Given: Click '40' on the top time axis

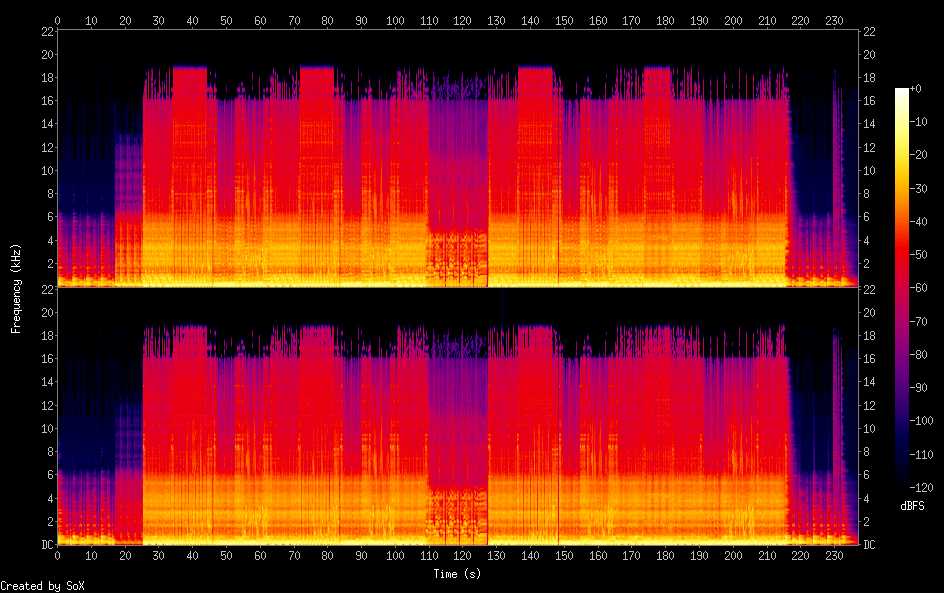Looking at the screenshot, I should pos(192,20).
